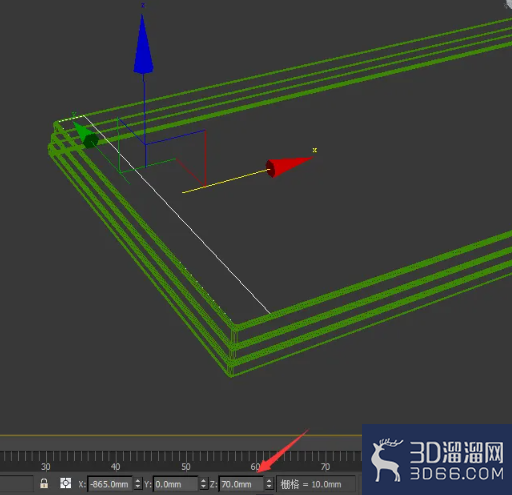Click the X coordinate field showing -865.0mm
The width and height of the screenshot is (512, 495).
[110, 484]
